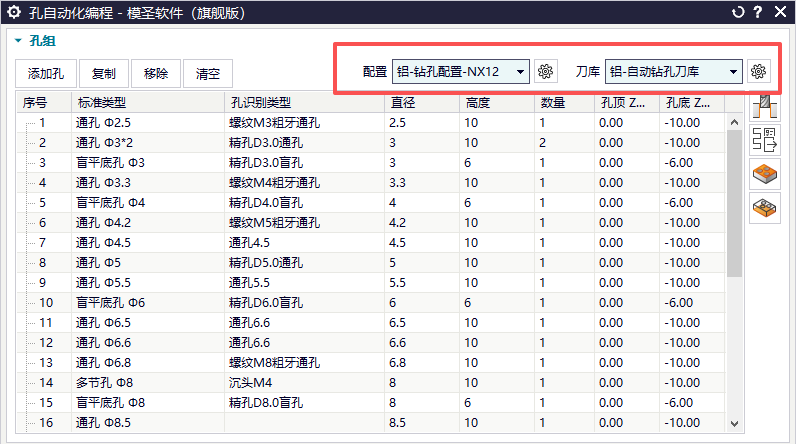Click the vertical scrollbar thumb
Image resolution: width=796 pixels, height=444 pixels.
pyautogui.click(x=734, y=203)
